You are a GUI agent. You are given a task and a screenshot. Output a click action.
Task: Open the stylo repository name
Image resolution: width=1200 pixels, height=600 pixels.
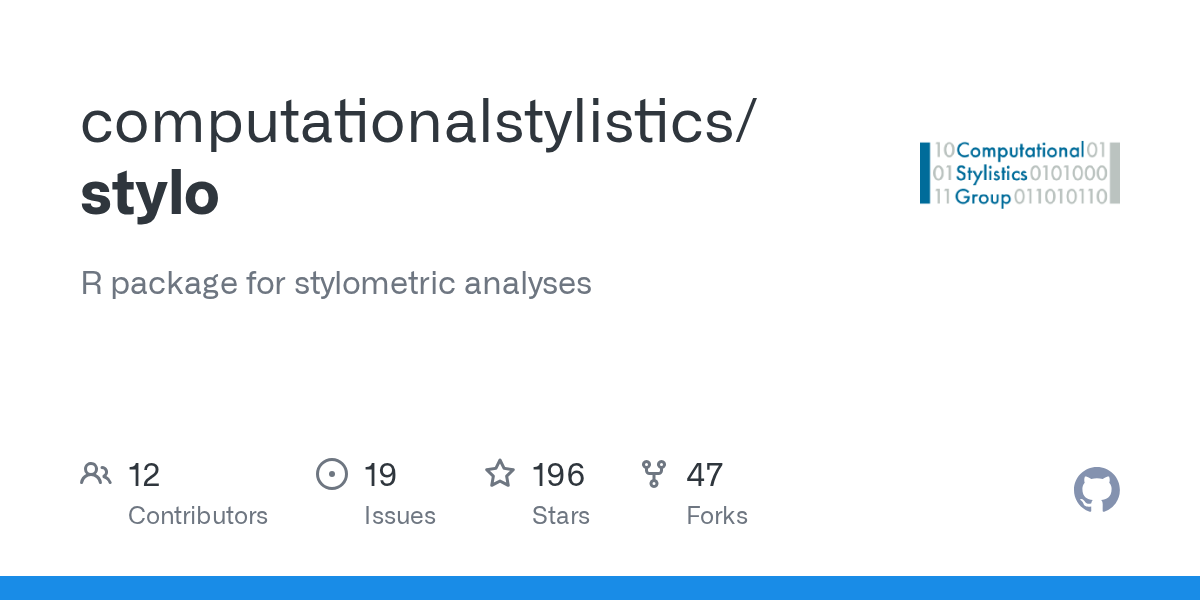tap(150, 194)
